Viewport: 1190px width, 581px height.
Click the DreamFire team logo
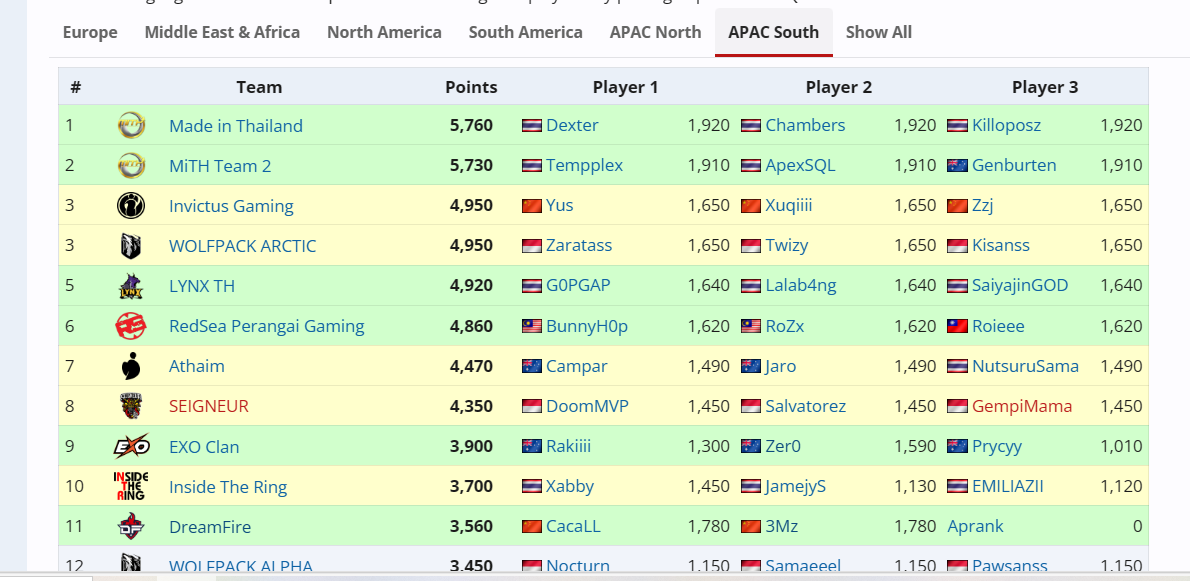[131, 527]
